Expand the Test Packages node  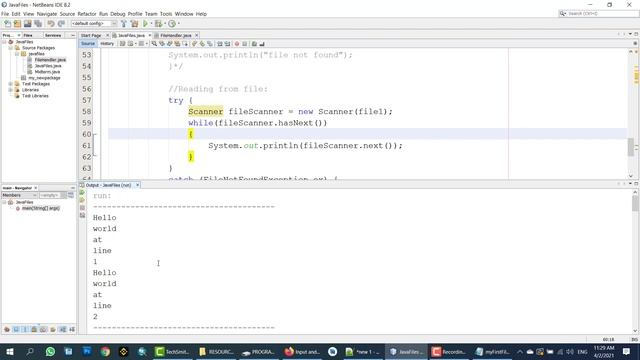[x=11, y=84]
